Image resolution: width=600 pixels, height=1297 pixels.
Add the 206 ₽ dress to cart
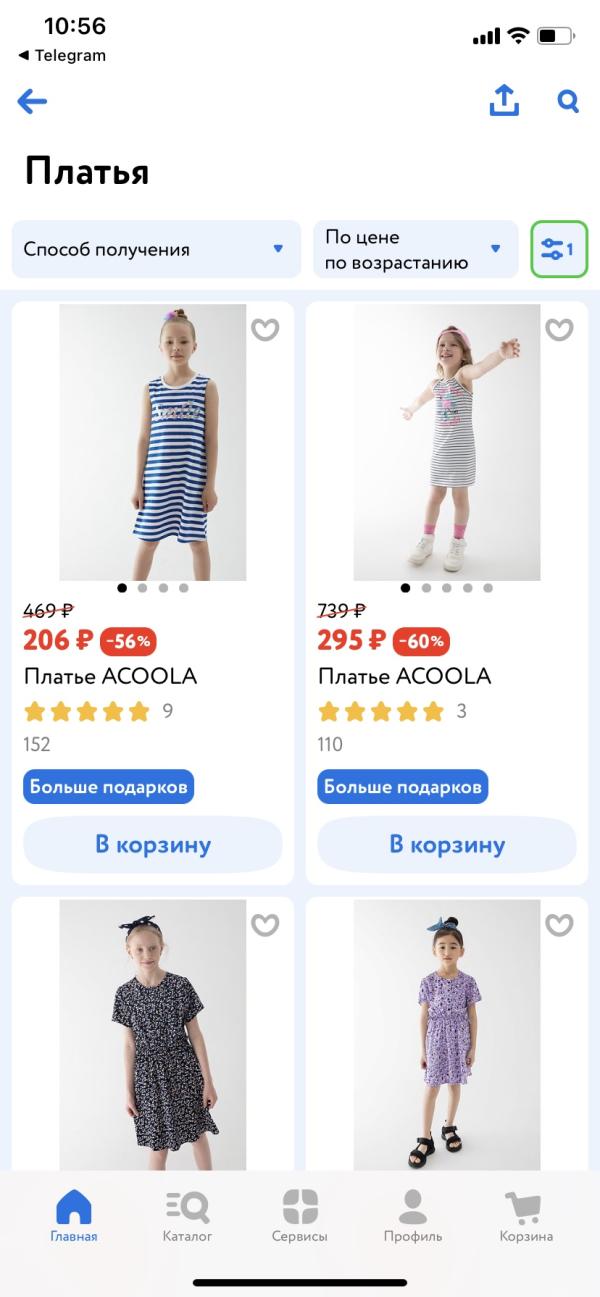click(x=153, y=844)
